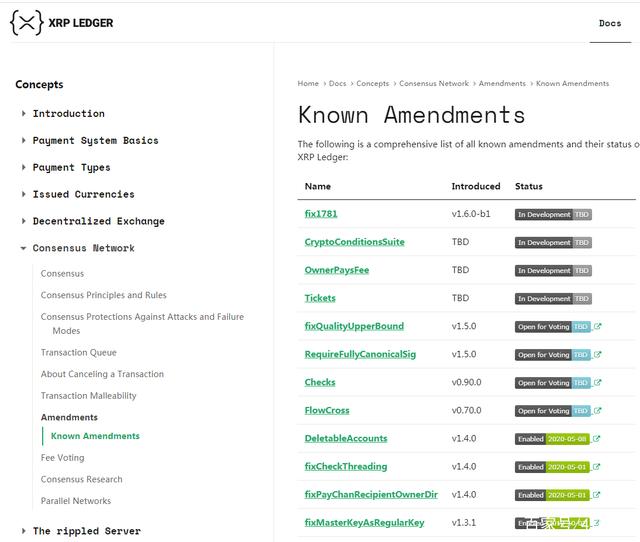The image size is (640, 542).
Task: Click the Payment System Basics heading
Action: [x=96, y=140]
